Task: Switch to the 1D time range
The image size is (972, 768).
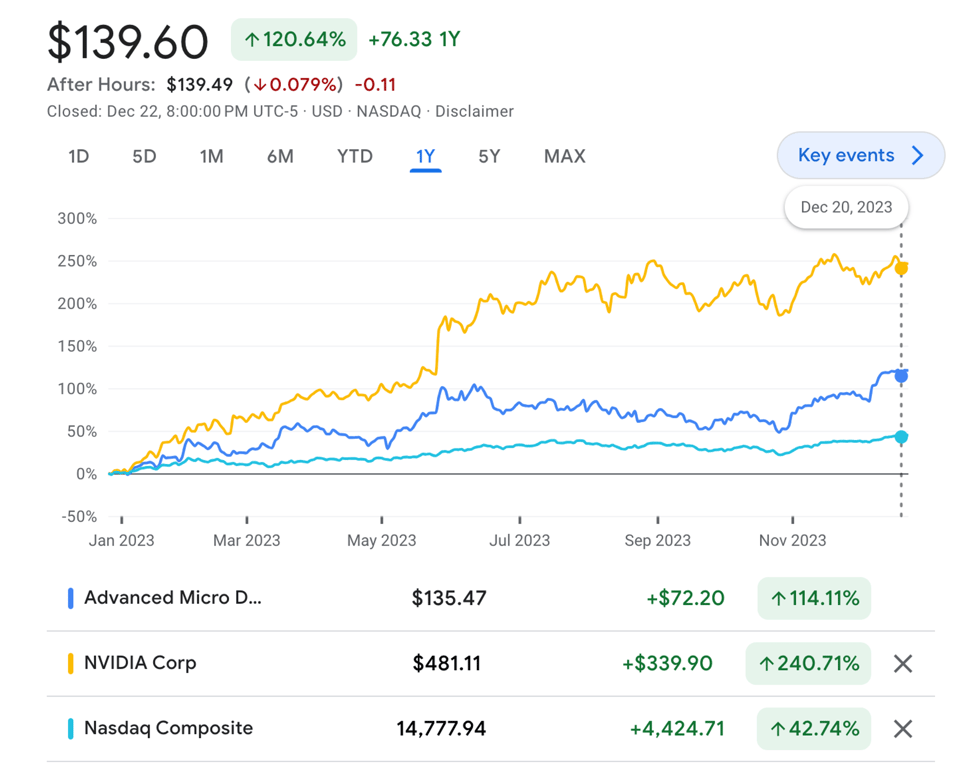Action: (x=78, y=156)
